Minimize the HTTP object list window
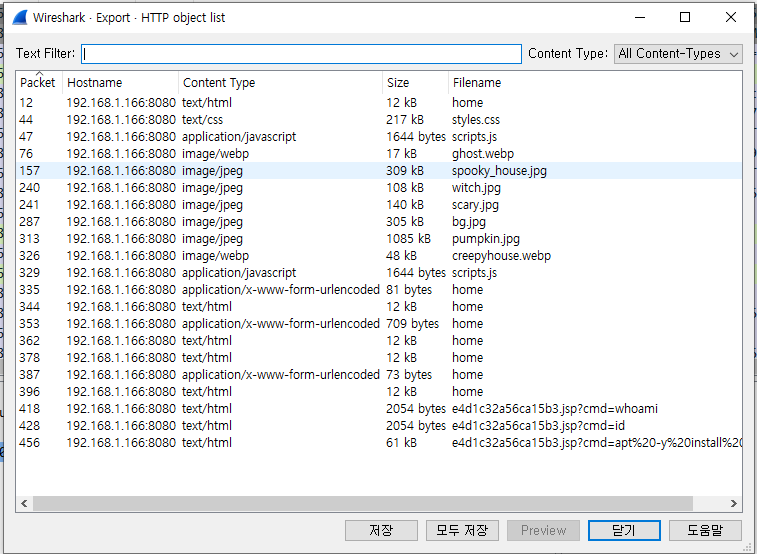 640,17
